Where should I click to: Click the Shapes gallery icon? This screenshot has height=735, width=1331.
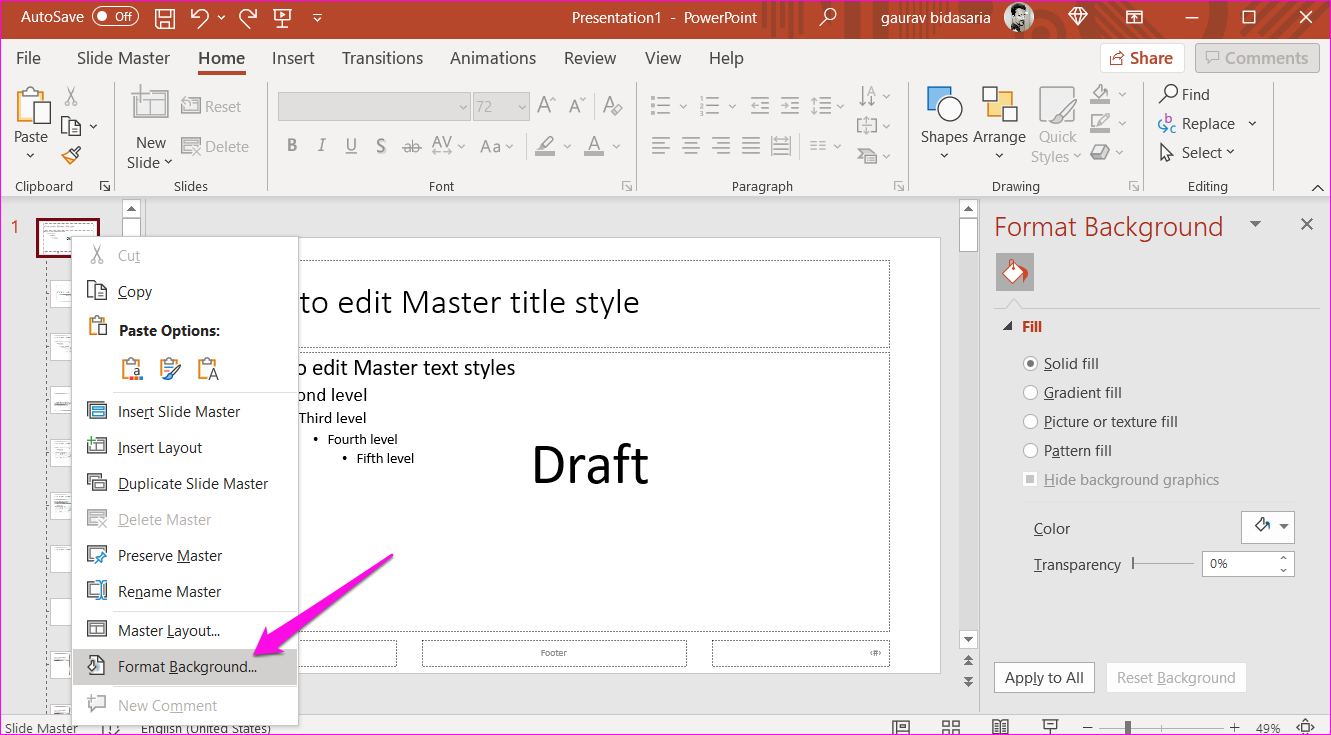[x=944, y=104]
